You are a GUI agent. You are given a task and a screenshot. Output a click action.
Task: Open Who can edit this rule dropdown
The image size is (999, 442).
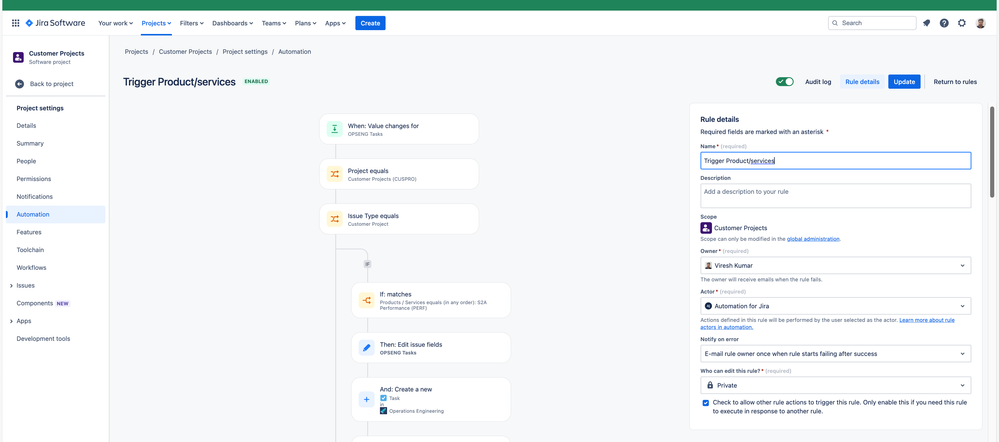[x=836, y=385]
